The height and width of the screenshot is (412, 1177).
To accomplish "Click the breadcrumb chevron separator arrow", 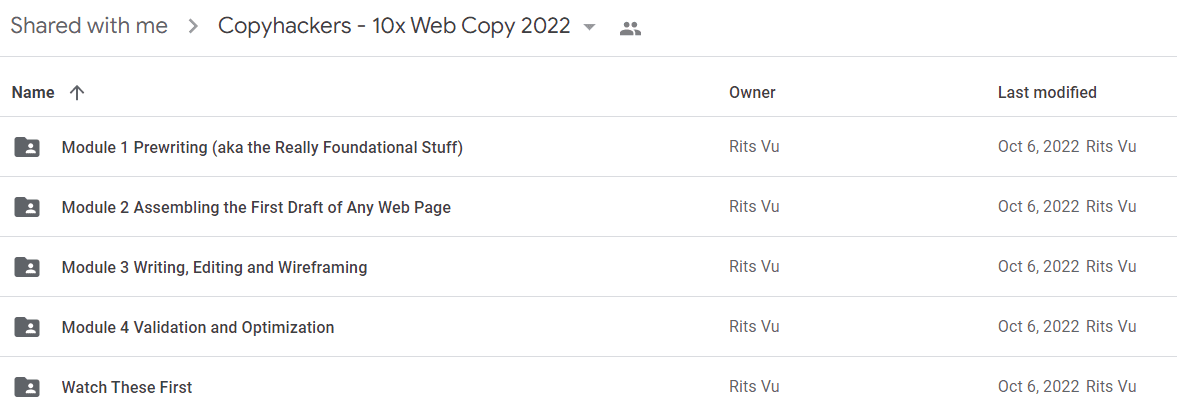I will coord(194,27).
